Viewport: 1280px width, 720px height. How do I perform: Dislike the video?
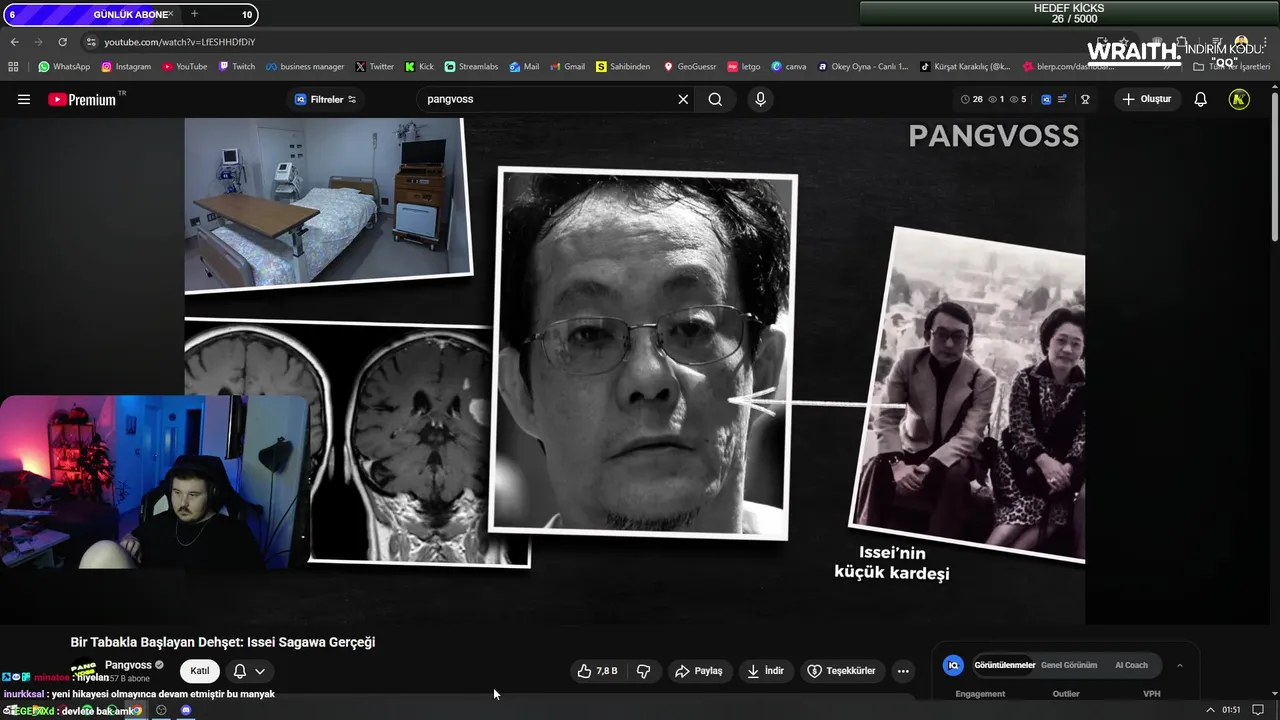[644, 671]
